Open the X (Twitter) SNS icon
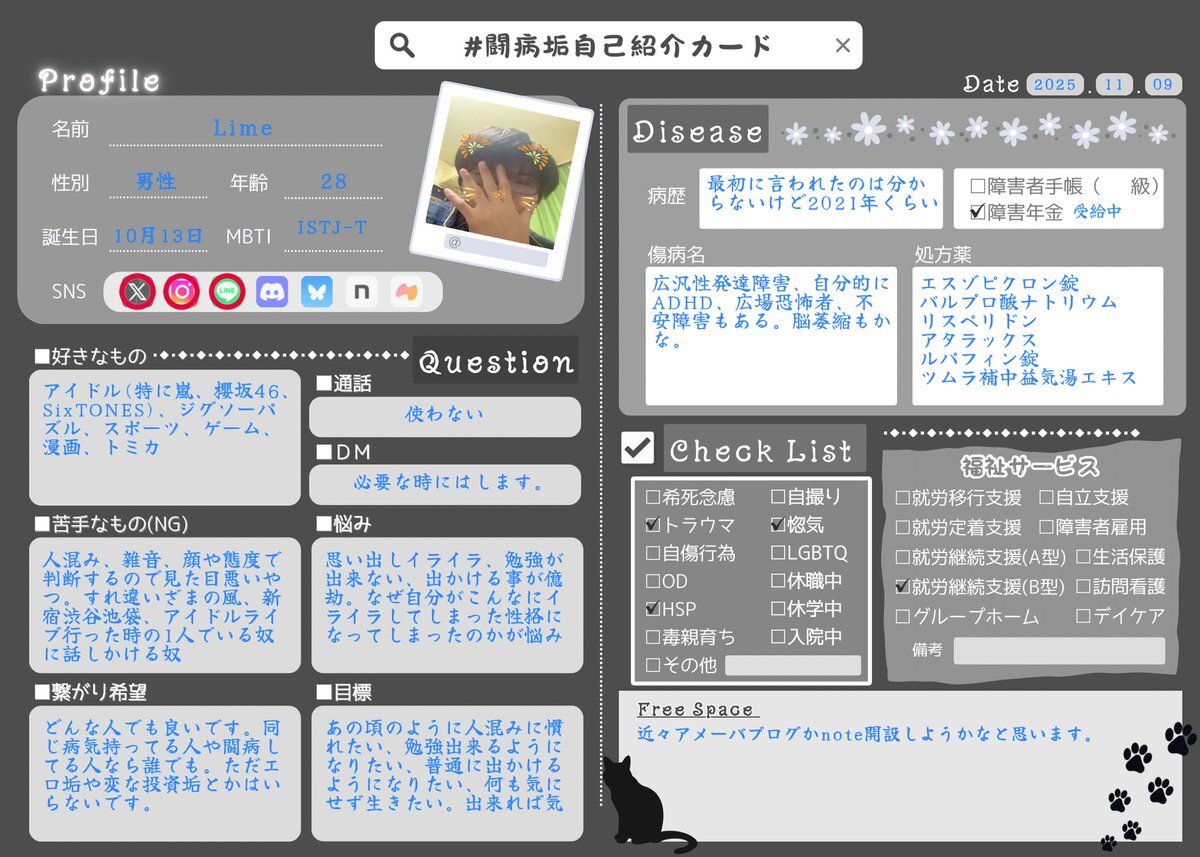 137,292
